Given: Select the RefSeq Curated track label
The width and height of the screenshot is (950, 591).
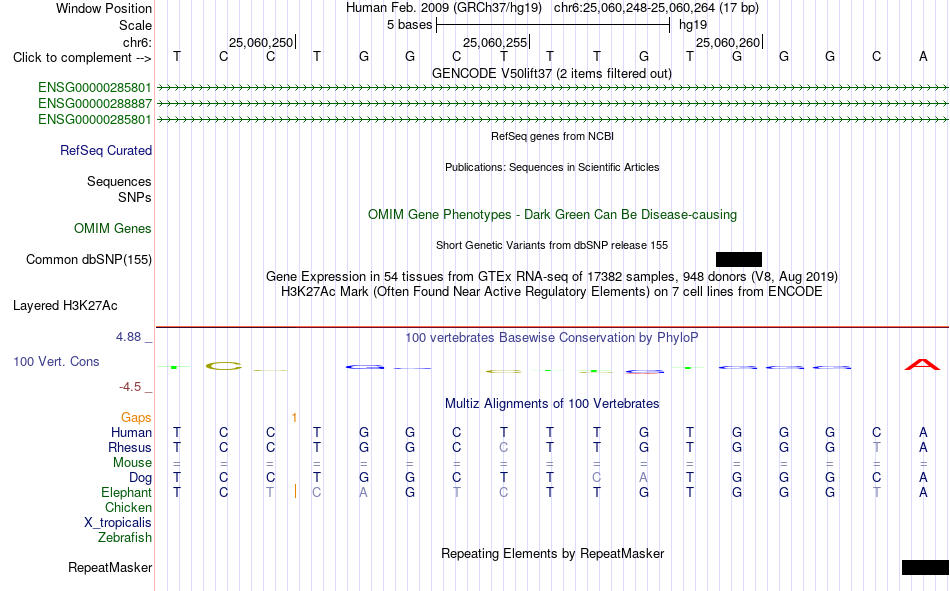Looking at the screenshot, I should coord(106,150).
